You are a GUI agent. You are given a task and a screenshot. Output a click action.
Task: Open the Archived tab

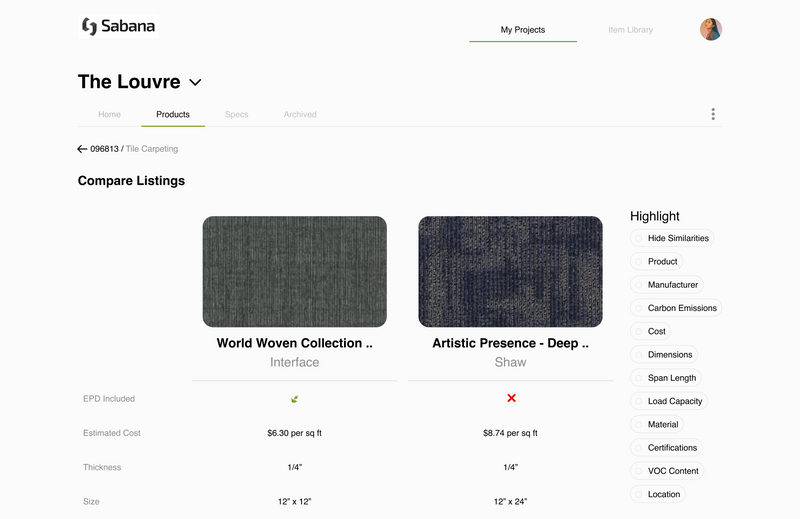300,115
